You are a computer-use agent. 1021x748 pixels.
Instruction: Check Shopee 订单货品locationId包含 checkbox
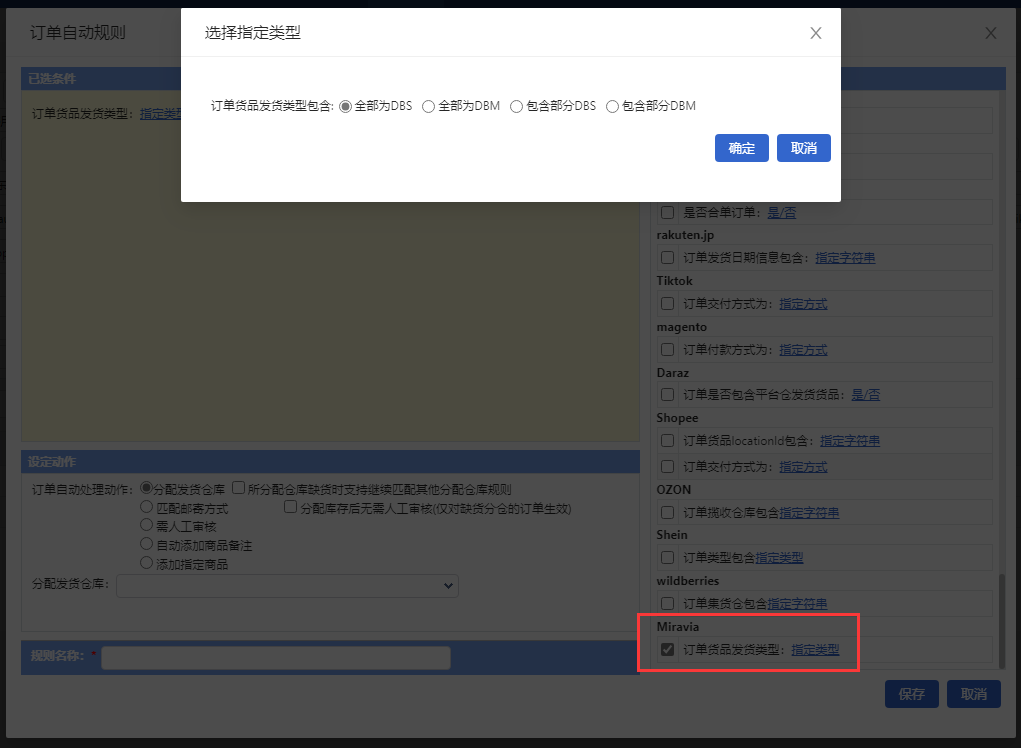pyautogui.click(x=667, y=441)
